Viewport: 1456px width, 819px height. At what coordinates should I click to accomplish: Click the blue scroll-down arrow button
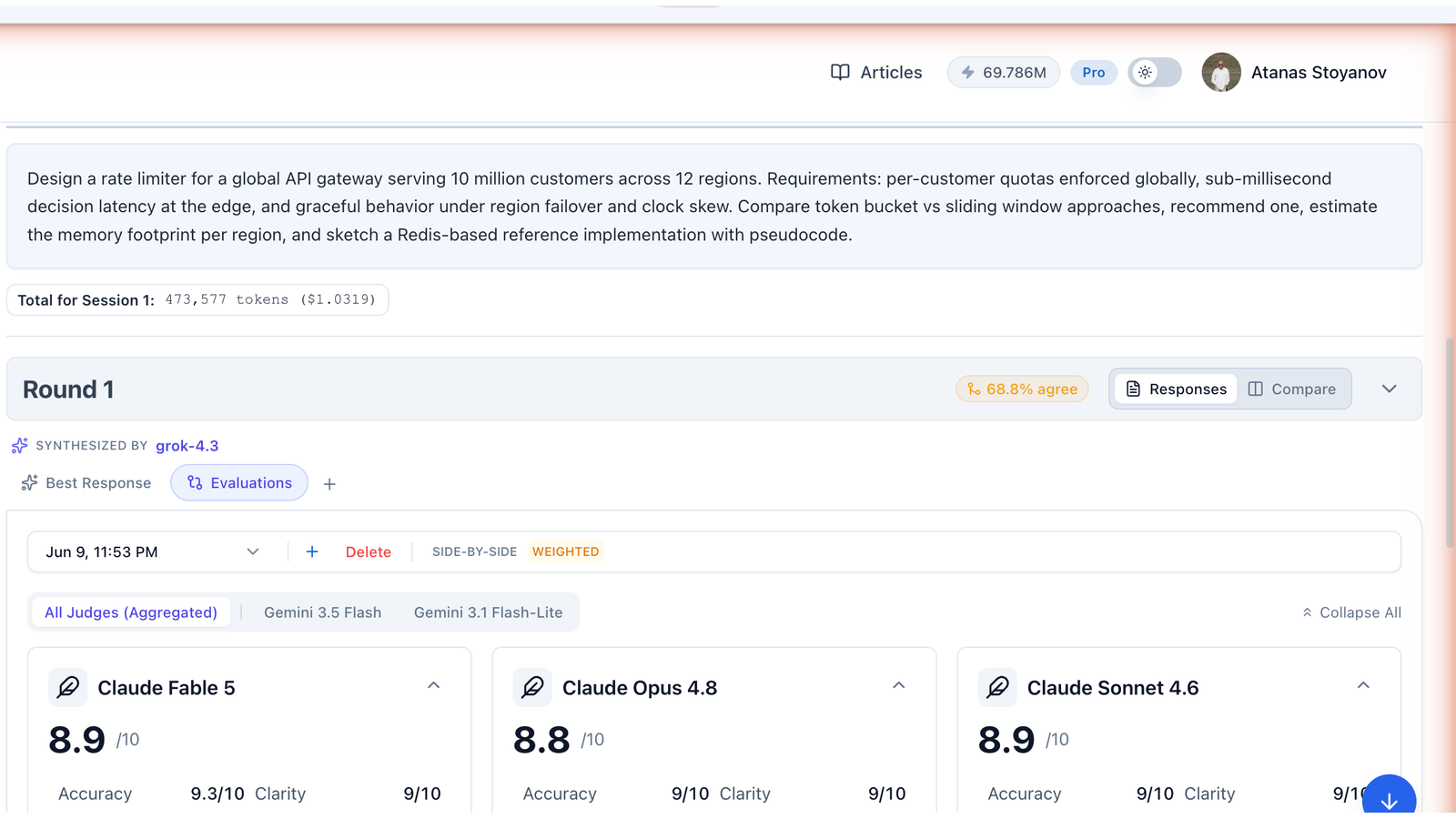pyautogui.click(x=1389, y=800)
